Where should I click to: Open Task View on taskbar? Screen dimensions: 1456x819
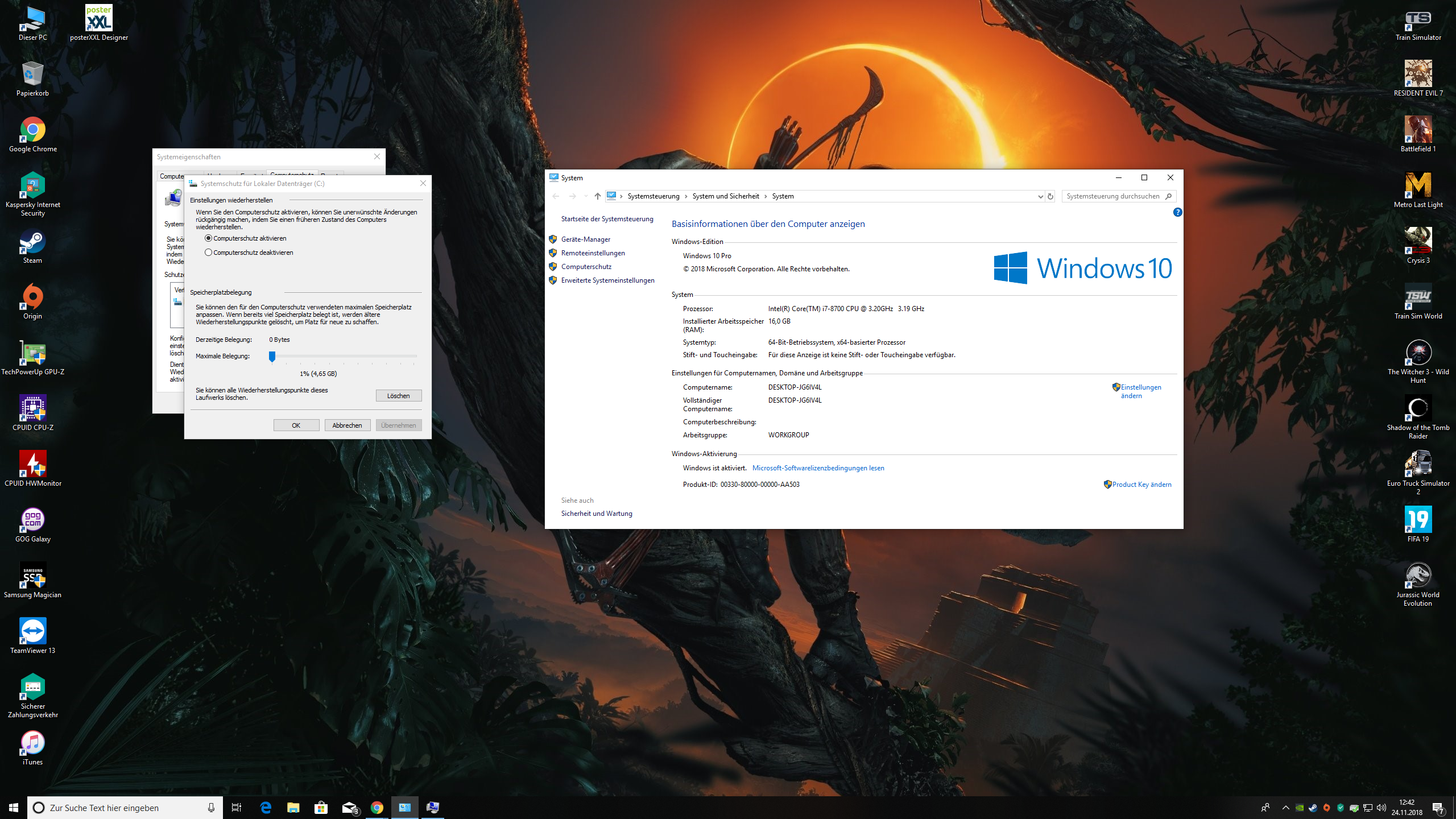[x=237, y=808]
